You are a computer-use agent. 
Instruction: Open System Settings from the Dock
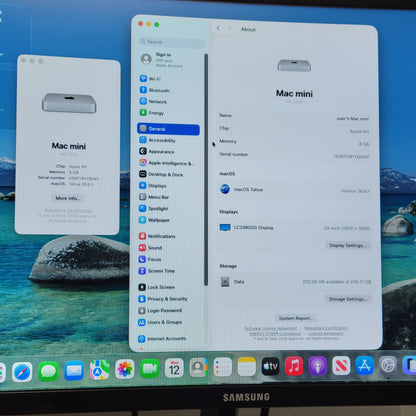388,365
